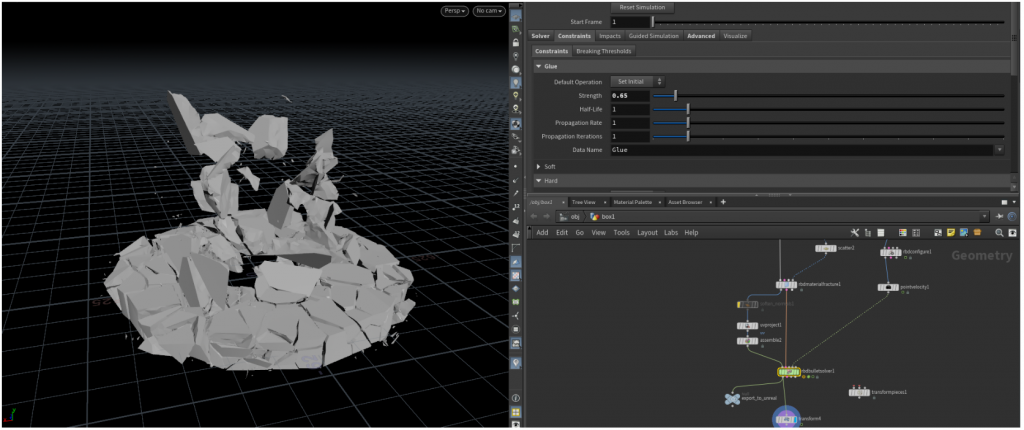Expand the Soft section
Viewport: 1024px width, 430px height.
(539, 167)
